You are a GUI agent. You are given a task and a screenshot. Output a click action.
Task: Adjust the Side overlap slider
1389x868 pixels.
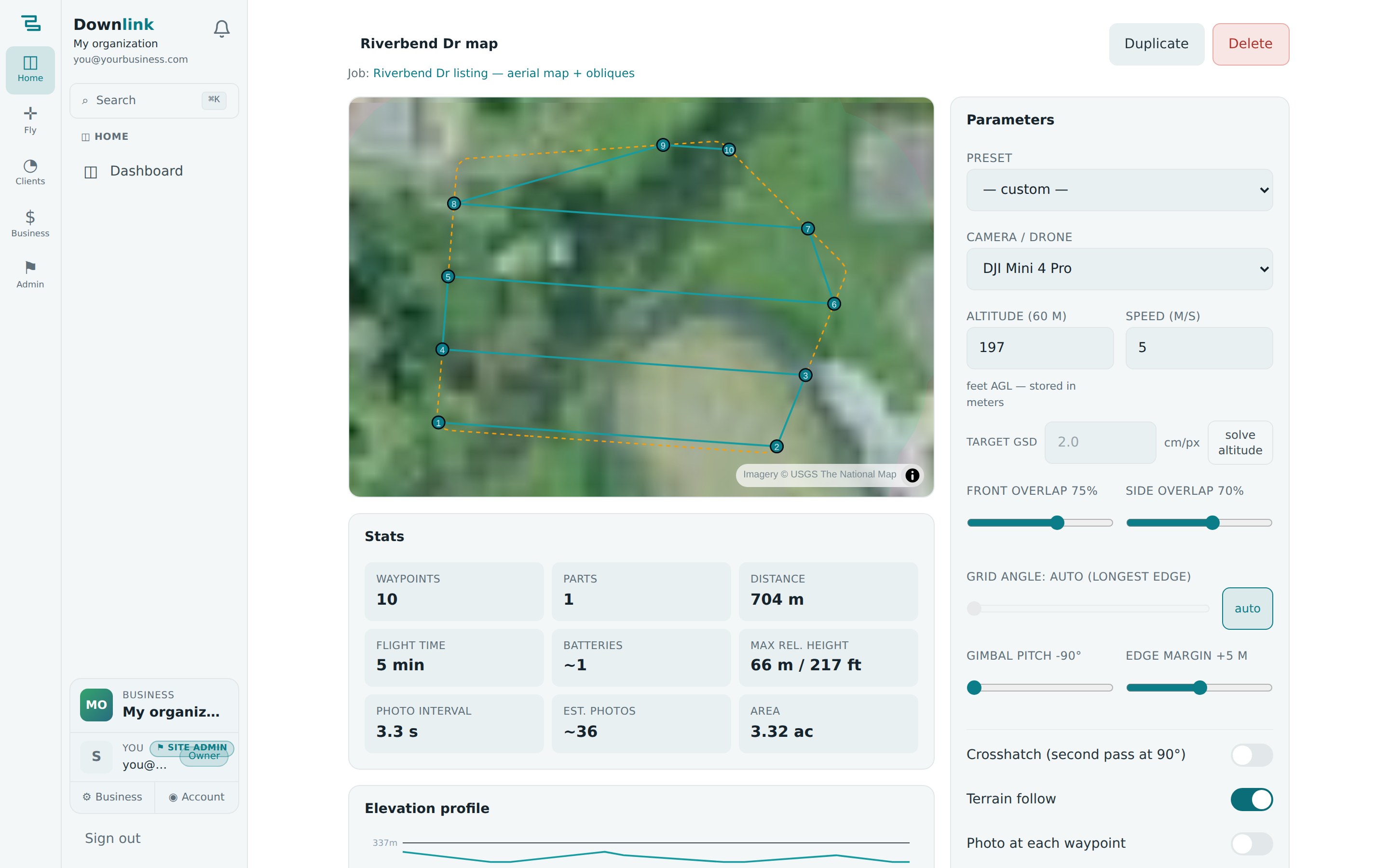point(1198,522)
